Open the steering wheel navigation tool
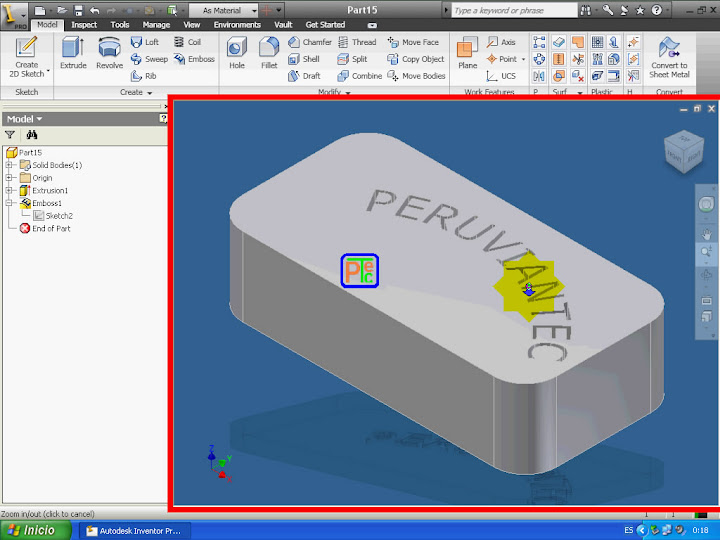This screenshot has height=540, width=720. pos(706,204)
